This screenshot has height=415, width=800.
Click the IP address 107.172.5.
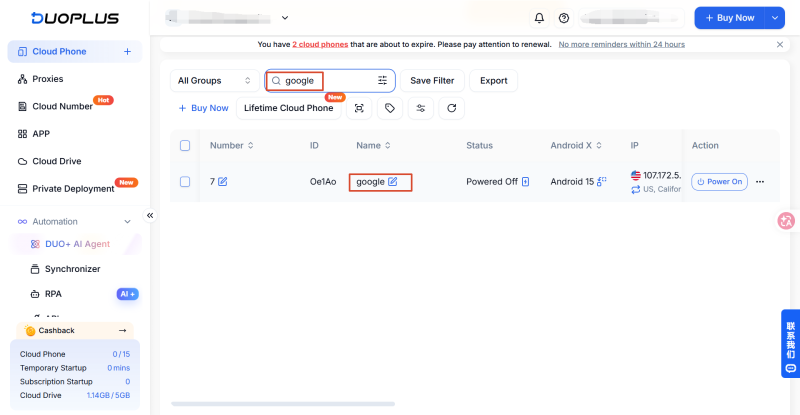point(662,176)
